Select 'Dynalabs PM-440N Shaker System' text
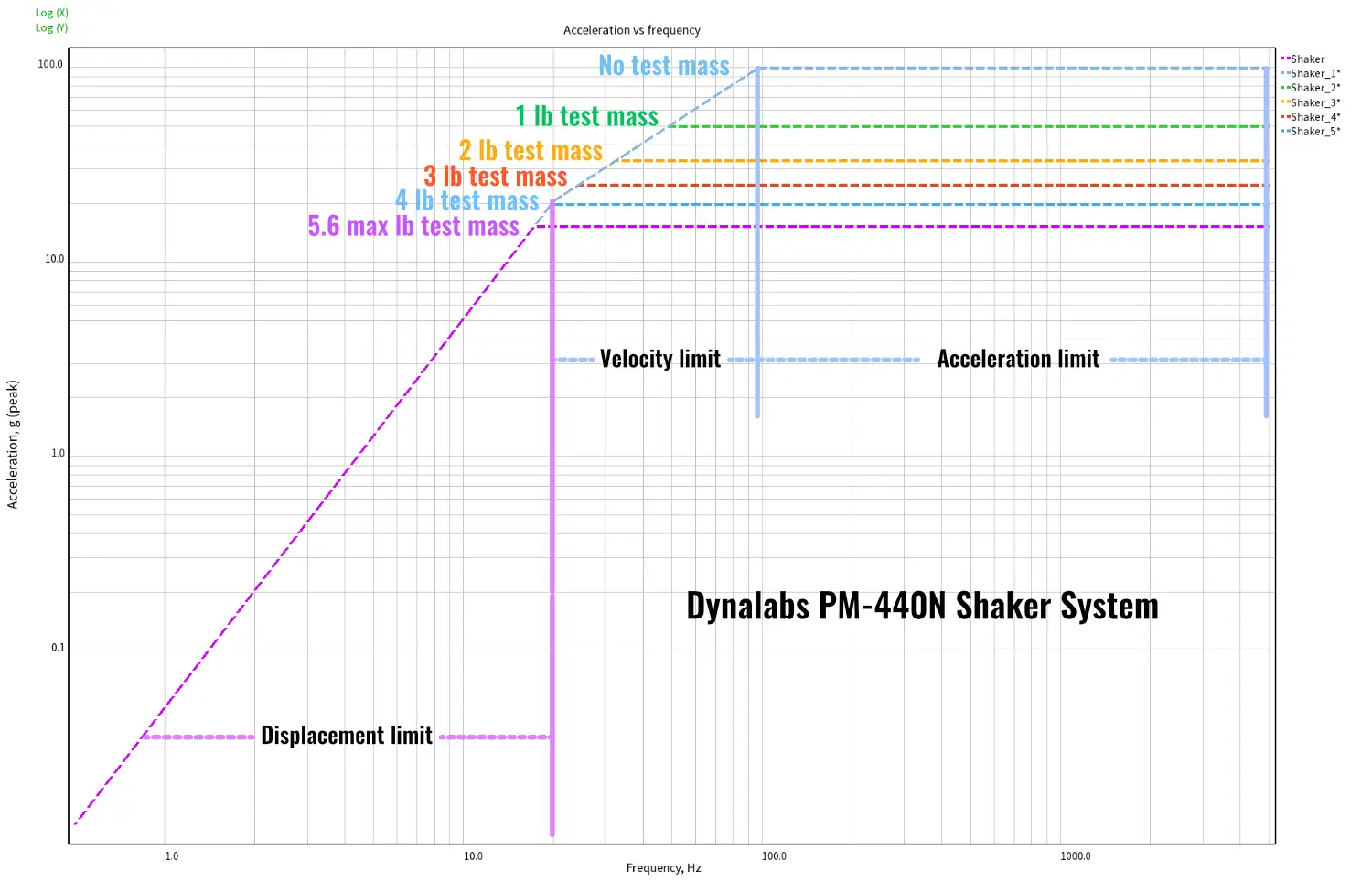This screenshot has height=882, width=1372. click(x=922, y=606)
